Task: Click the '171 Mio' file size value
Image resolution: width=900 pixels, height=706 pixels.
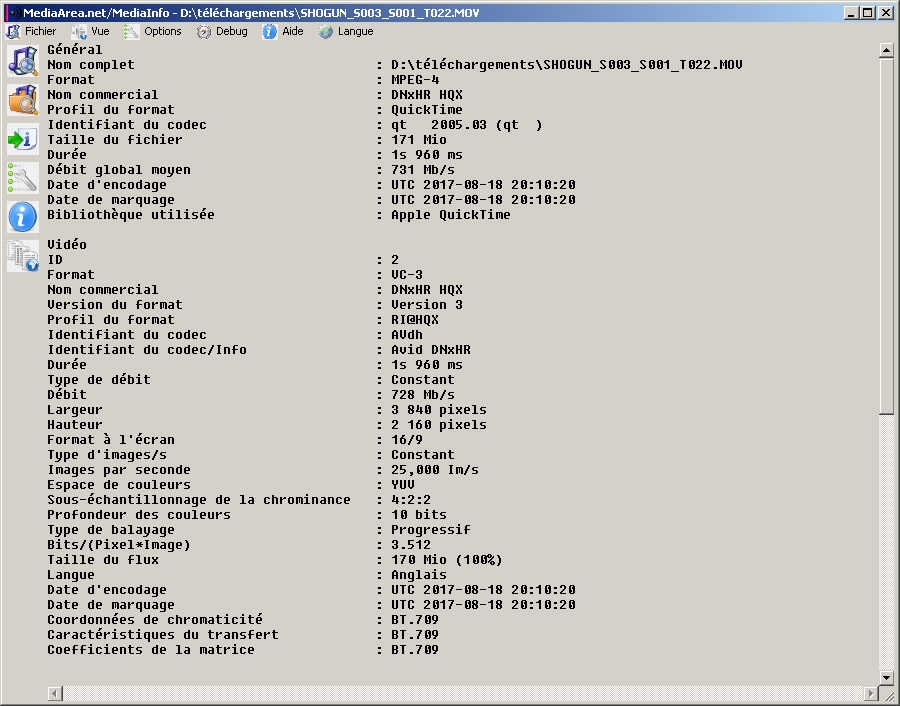Action: pos(418,139)
